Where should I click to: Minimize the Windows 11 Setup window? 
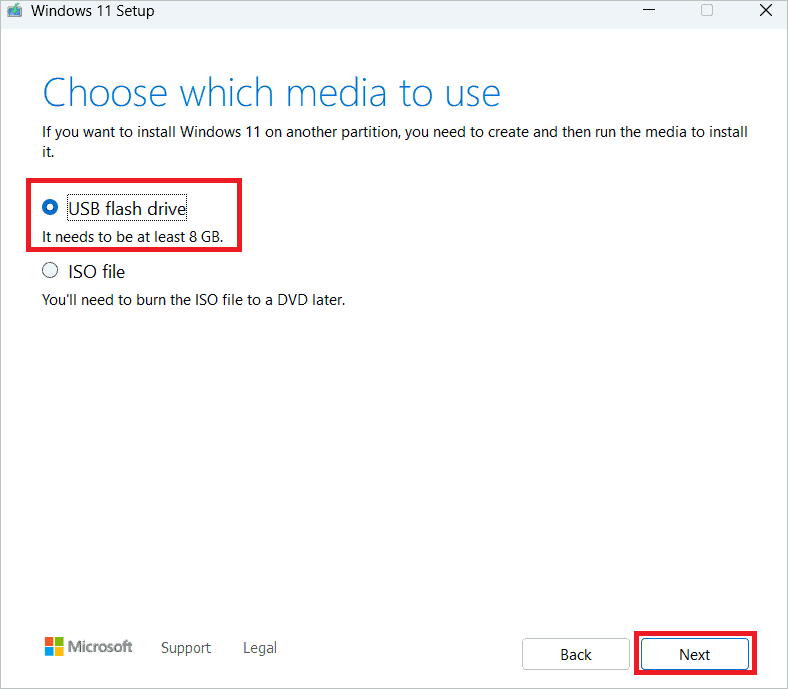tap(649, 10)
